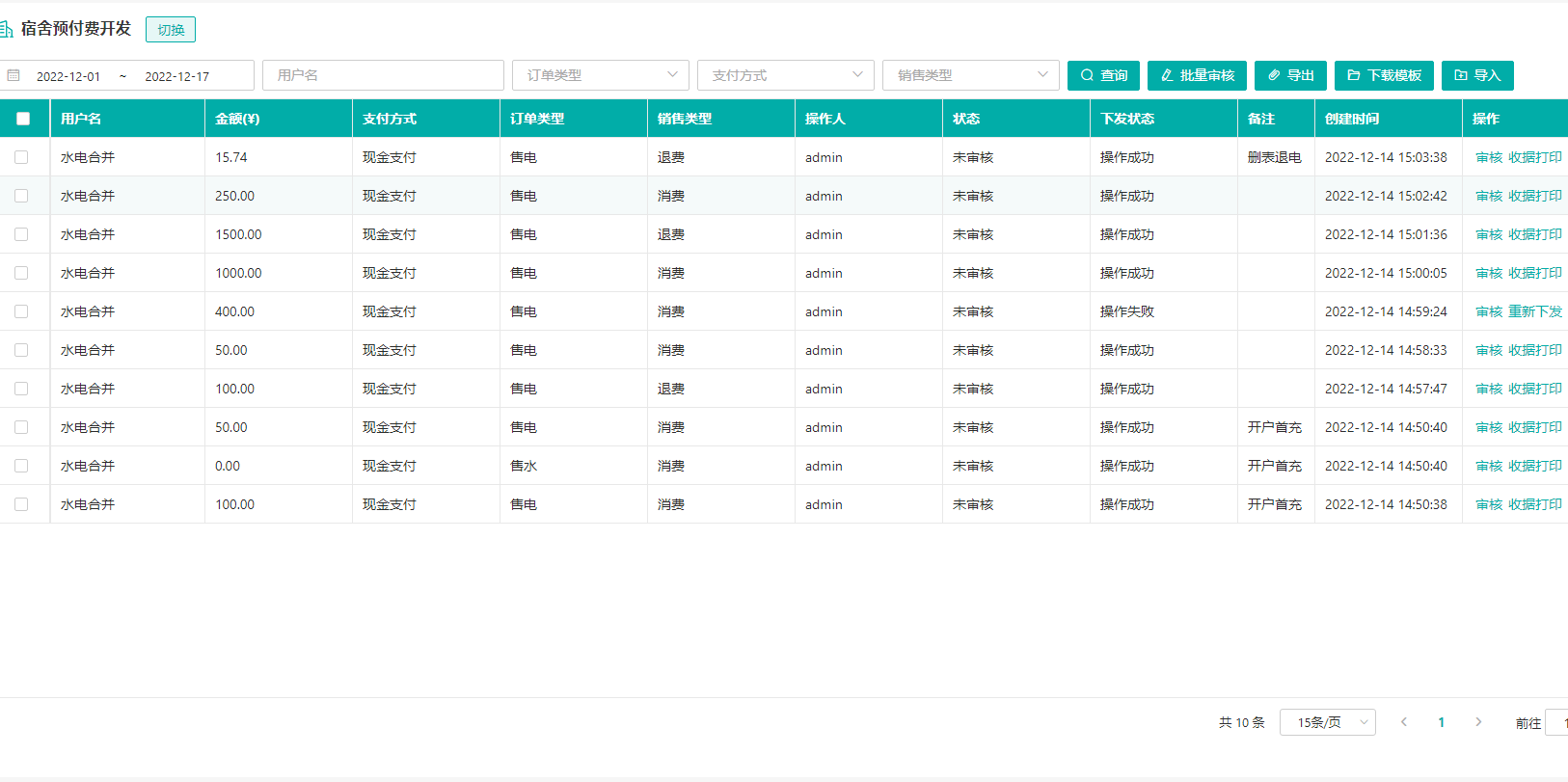Click the 删表退电 remark cell

(x=1275, y=157)
